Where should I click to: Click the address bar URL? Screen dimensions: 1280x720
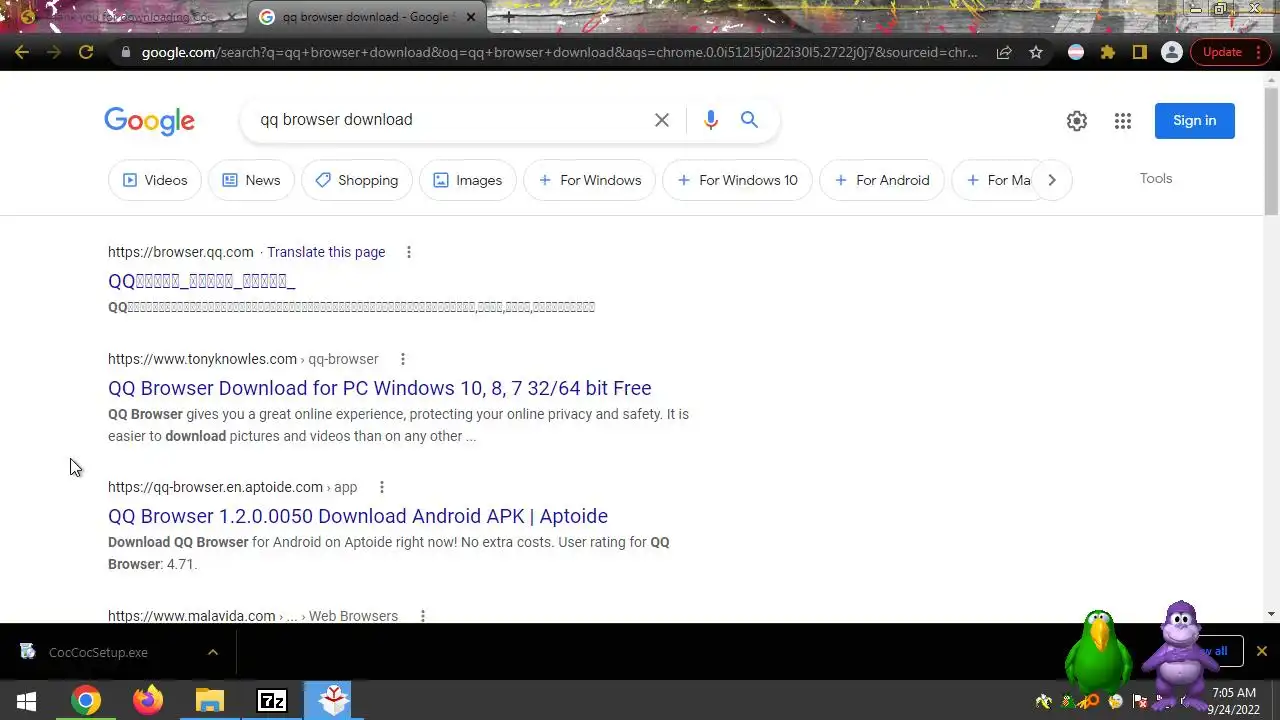coord(559,52)
